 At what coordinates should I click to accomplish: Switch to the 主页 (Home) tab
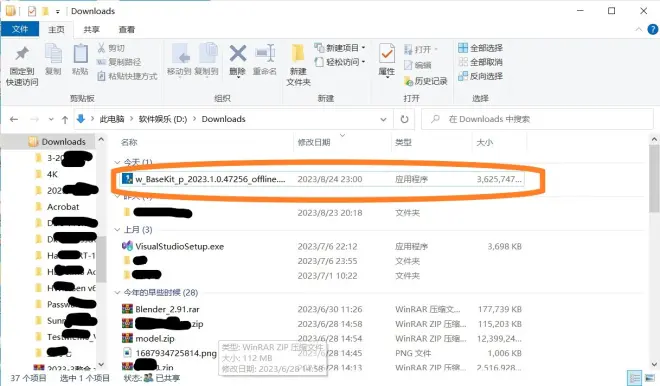tap(56, 29)
